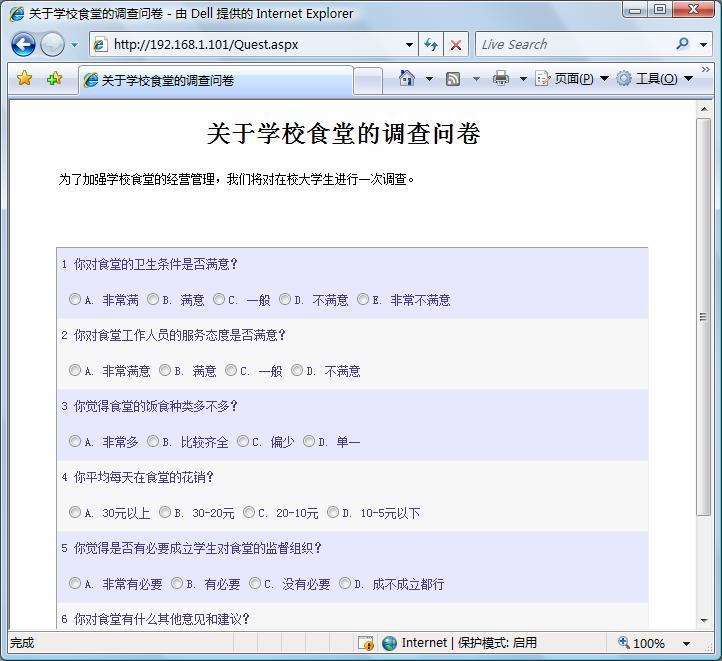This screenshot has width=722, height=661.
Task: Select question 1 option B 满意
Action: [153, 300]
